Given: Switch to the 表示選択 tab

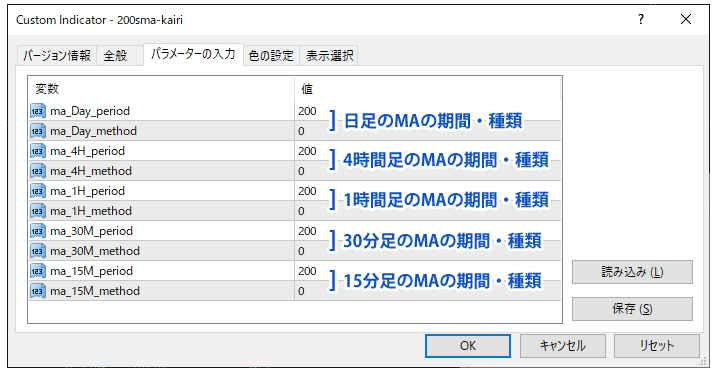Looking at the screenshot, I should click(329, 56).
